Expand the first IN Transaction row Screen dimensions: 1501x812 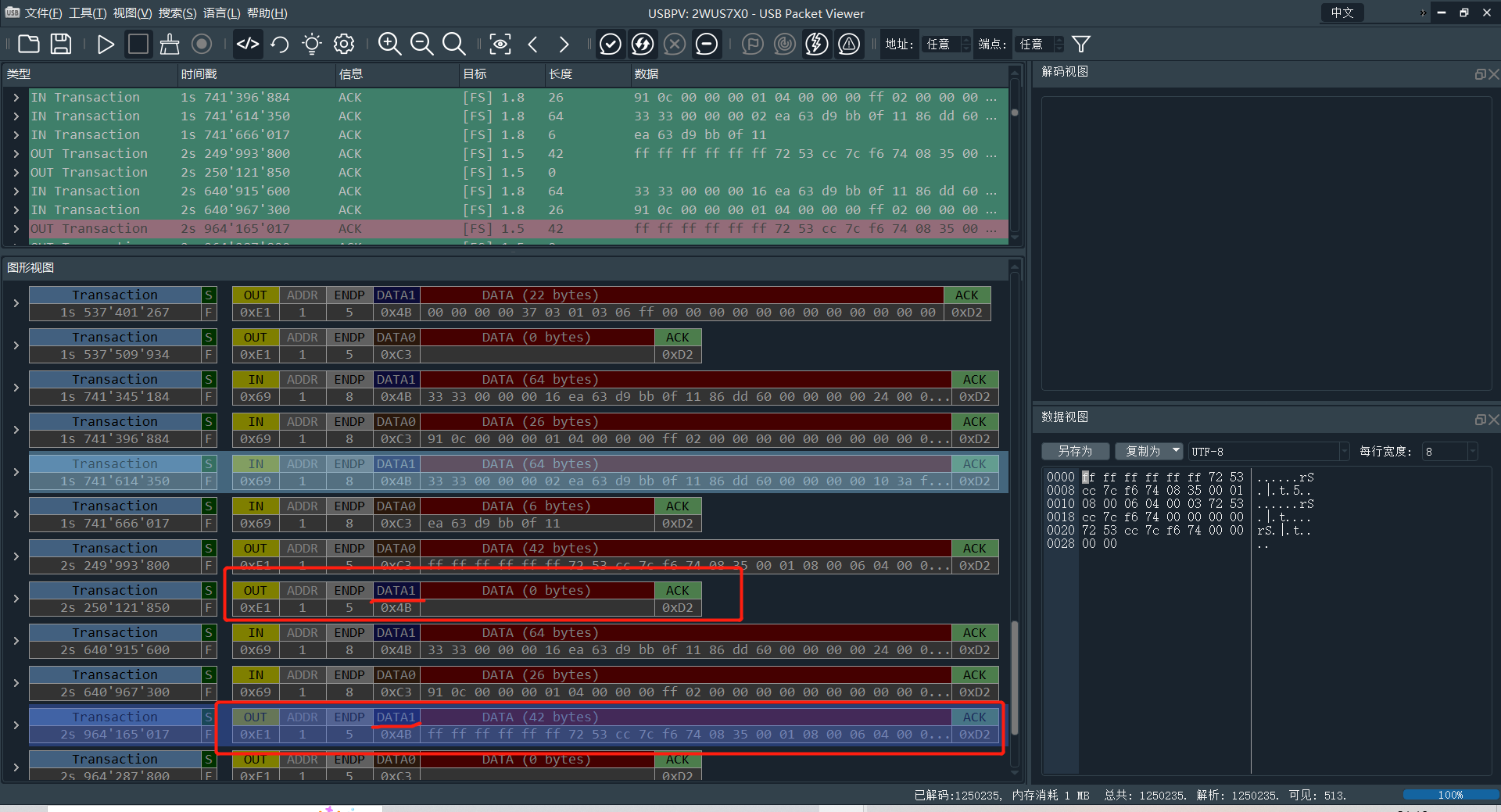coord(16,97)
